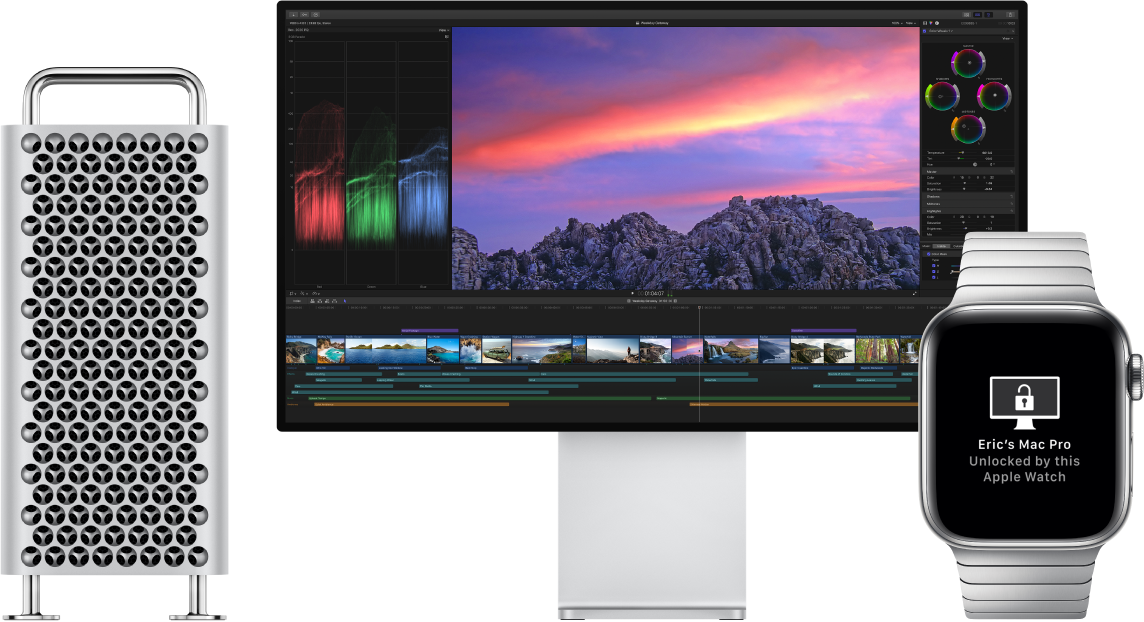Open the Keyword Editor key icon
The image size is (1144, 622).
coord(305,15)
